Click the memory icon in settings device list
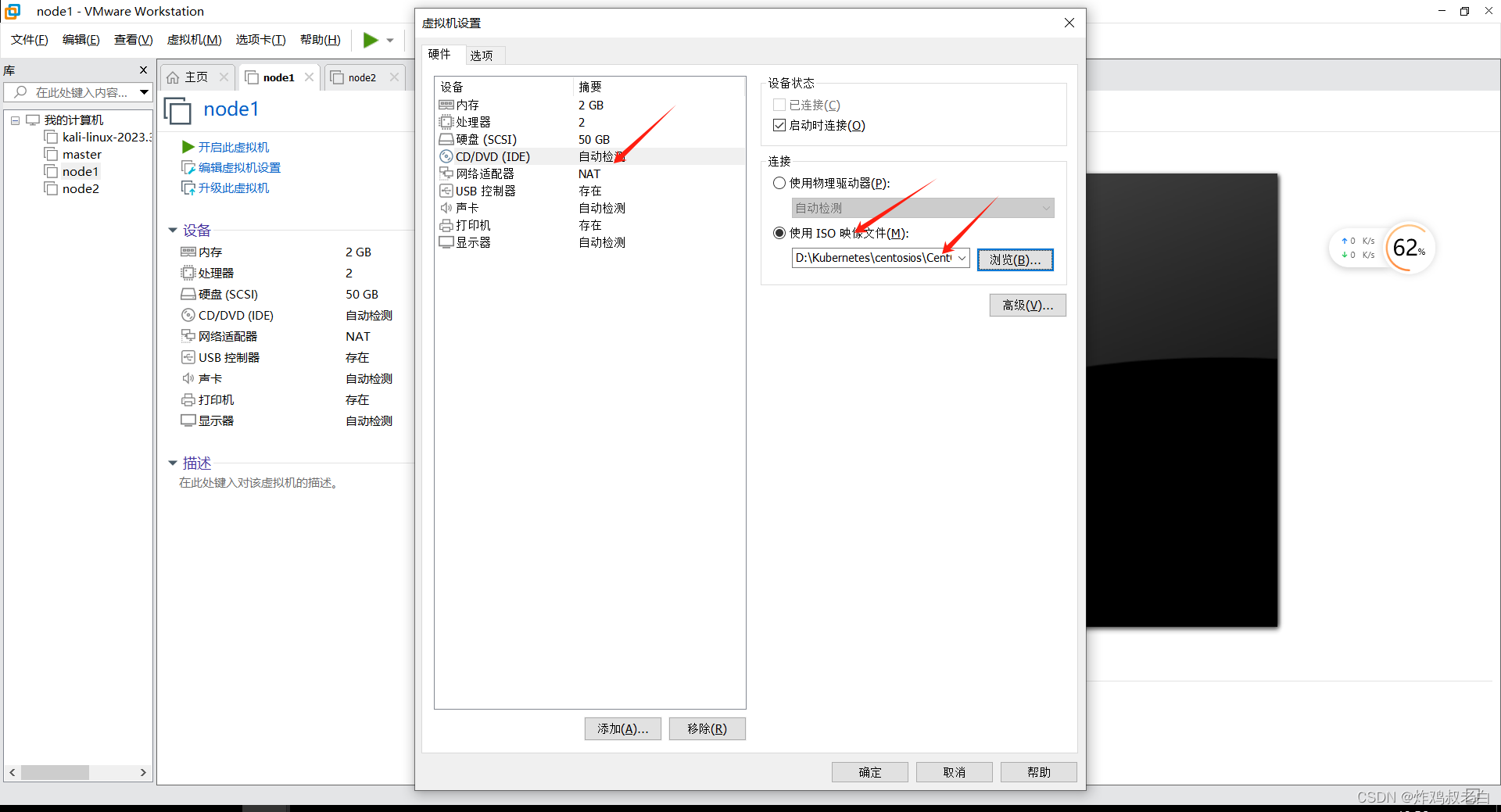The width and height of the screenshot is (1501, 812). (446, 105)
